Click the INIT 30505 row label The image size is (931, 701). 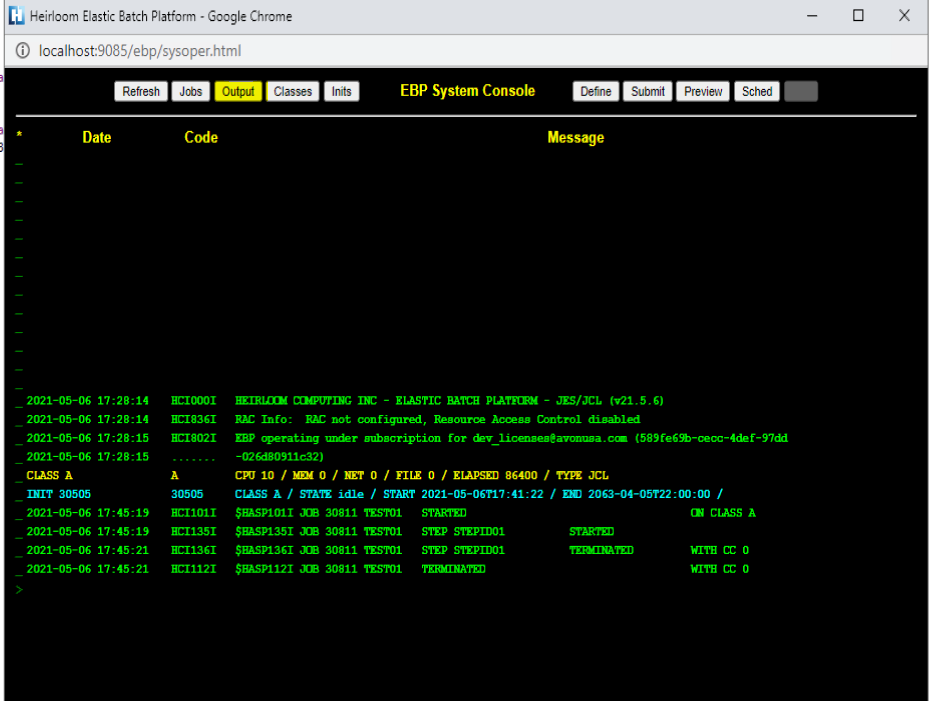click(x=59, y=494)
